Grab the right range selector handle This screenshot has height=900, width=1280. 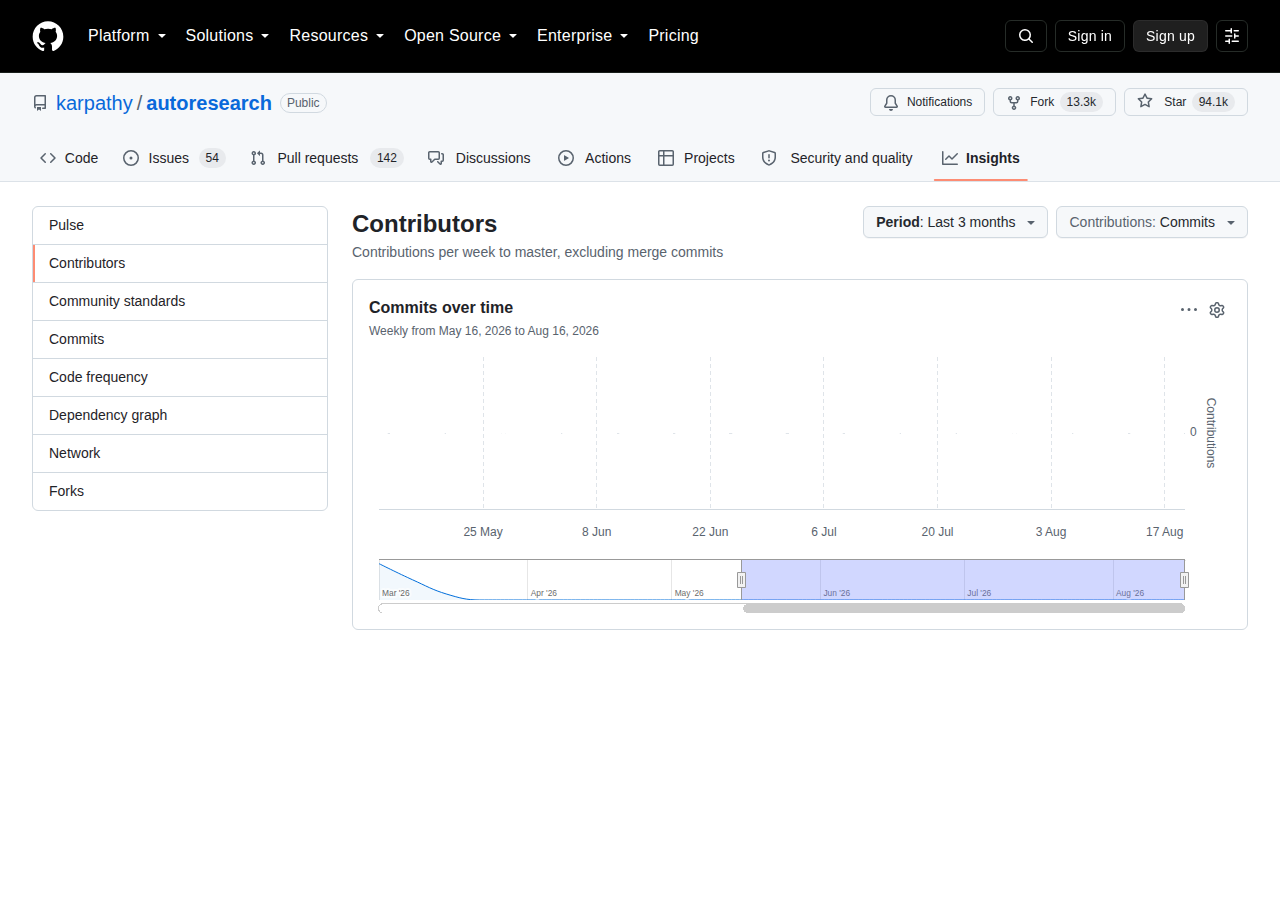click(1184, 580)
